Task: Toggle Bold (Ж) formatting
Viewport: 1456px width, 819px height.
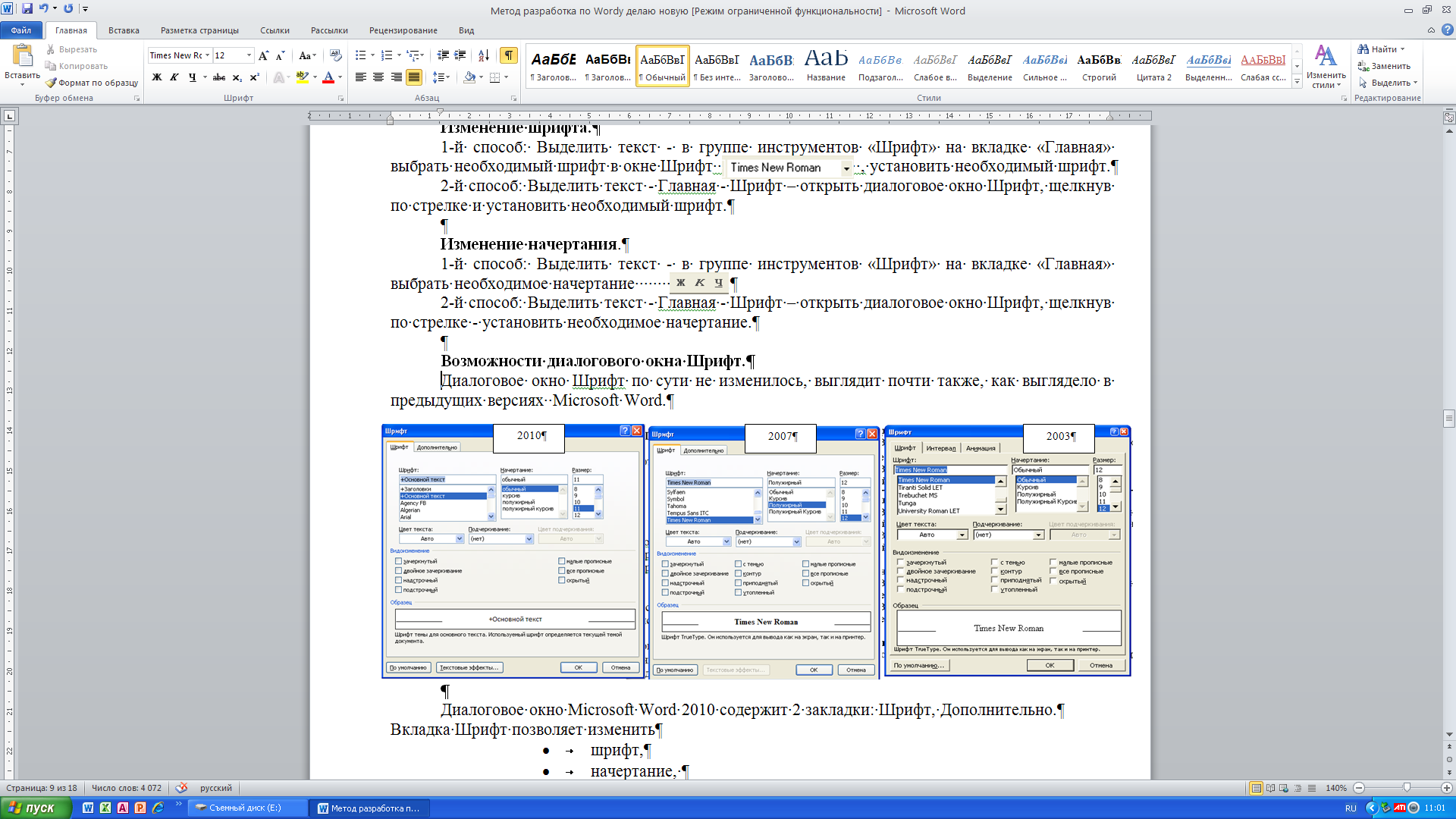Action: point(157,77)
